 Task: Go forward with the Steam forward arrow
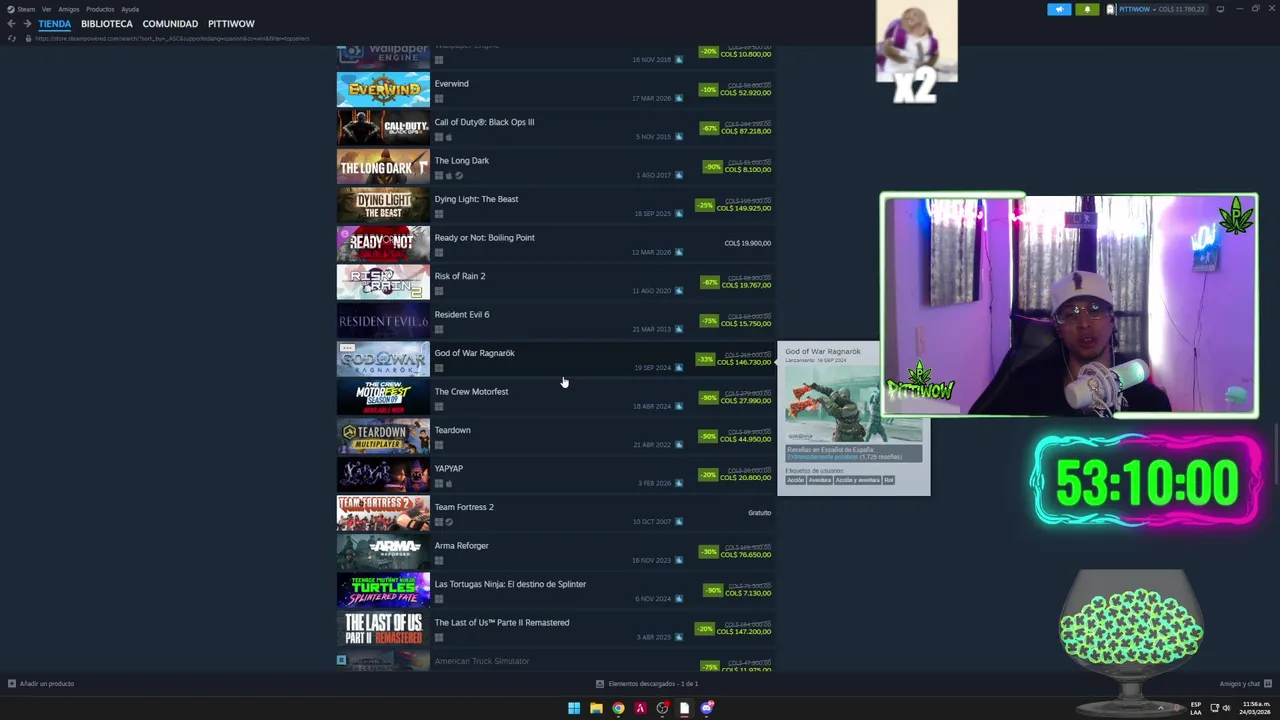click(27, 24)
